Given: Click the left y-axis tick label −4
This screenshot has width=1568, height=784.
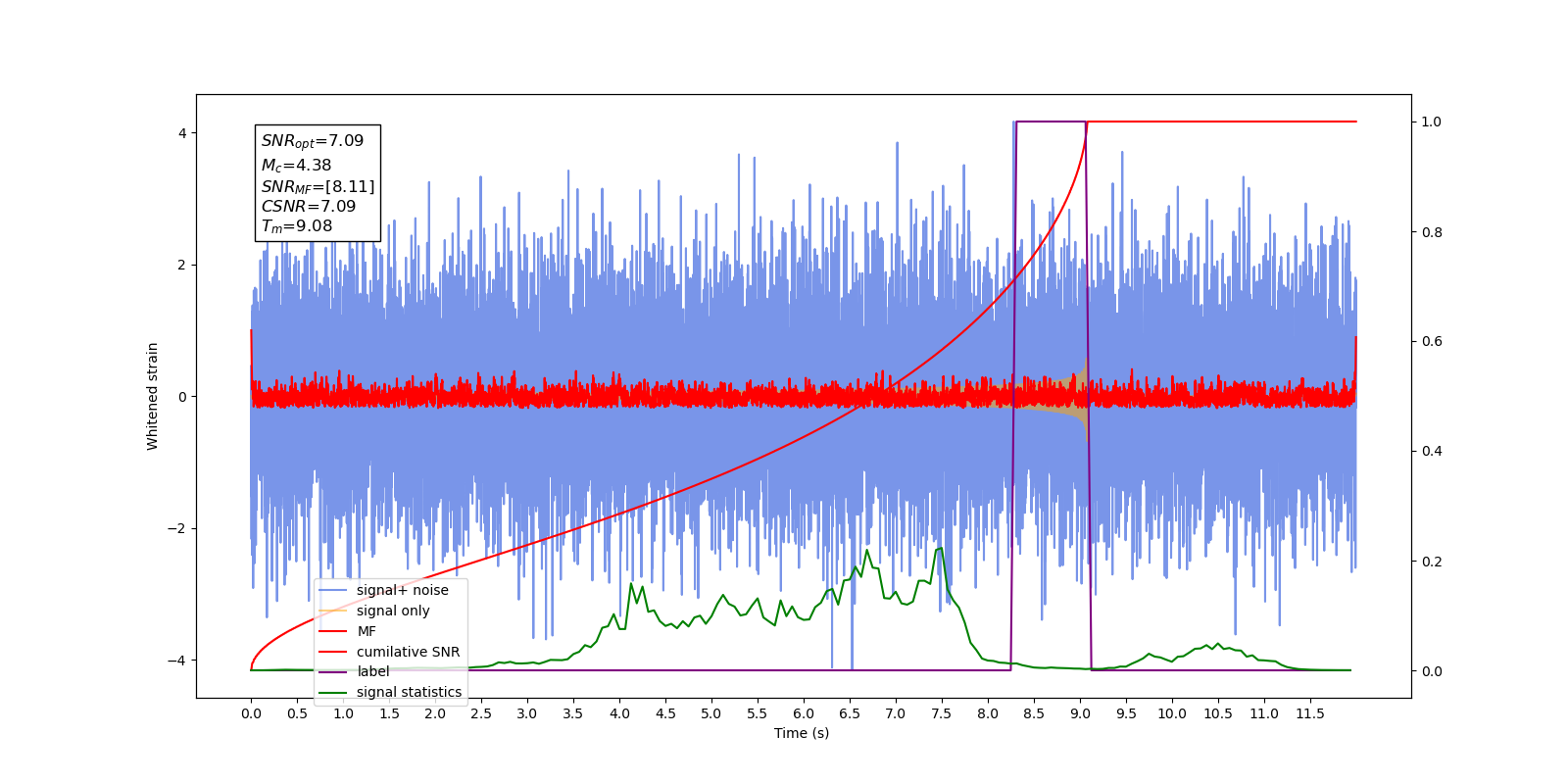Looking at the screenshot, I should (x=176, y=661).
